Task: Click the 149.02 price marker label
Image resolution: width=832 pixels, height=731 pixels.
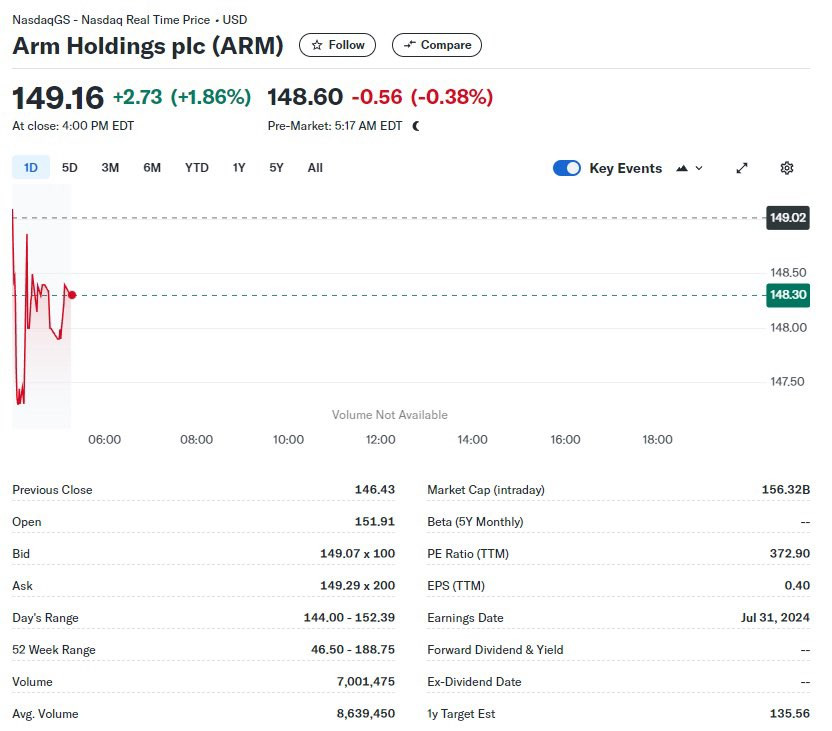Action: [x=787, y=217]
